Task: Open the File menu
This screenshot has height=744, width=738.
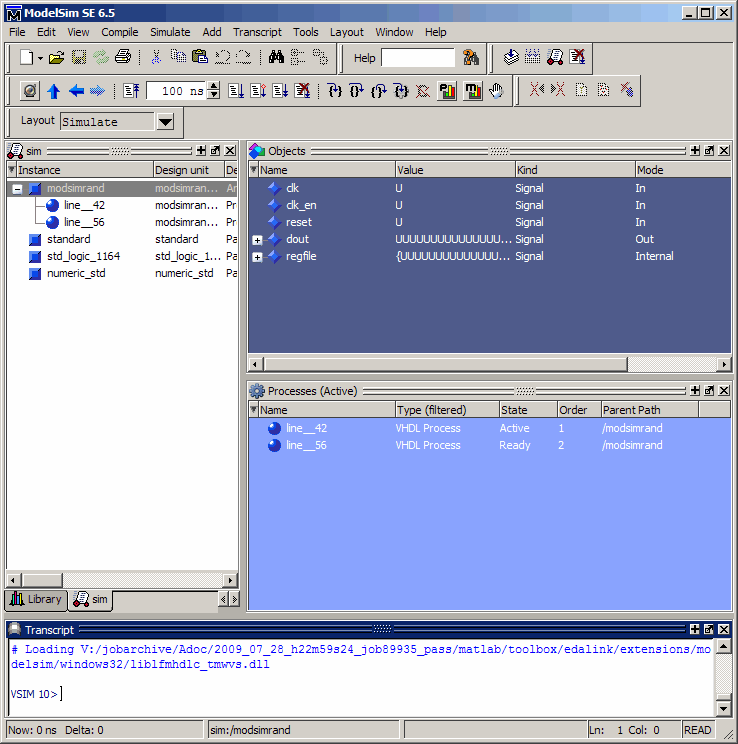Action: 17,32
